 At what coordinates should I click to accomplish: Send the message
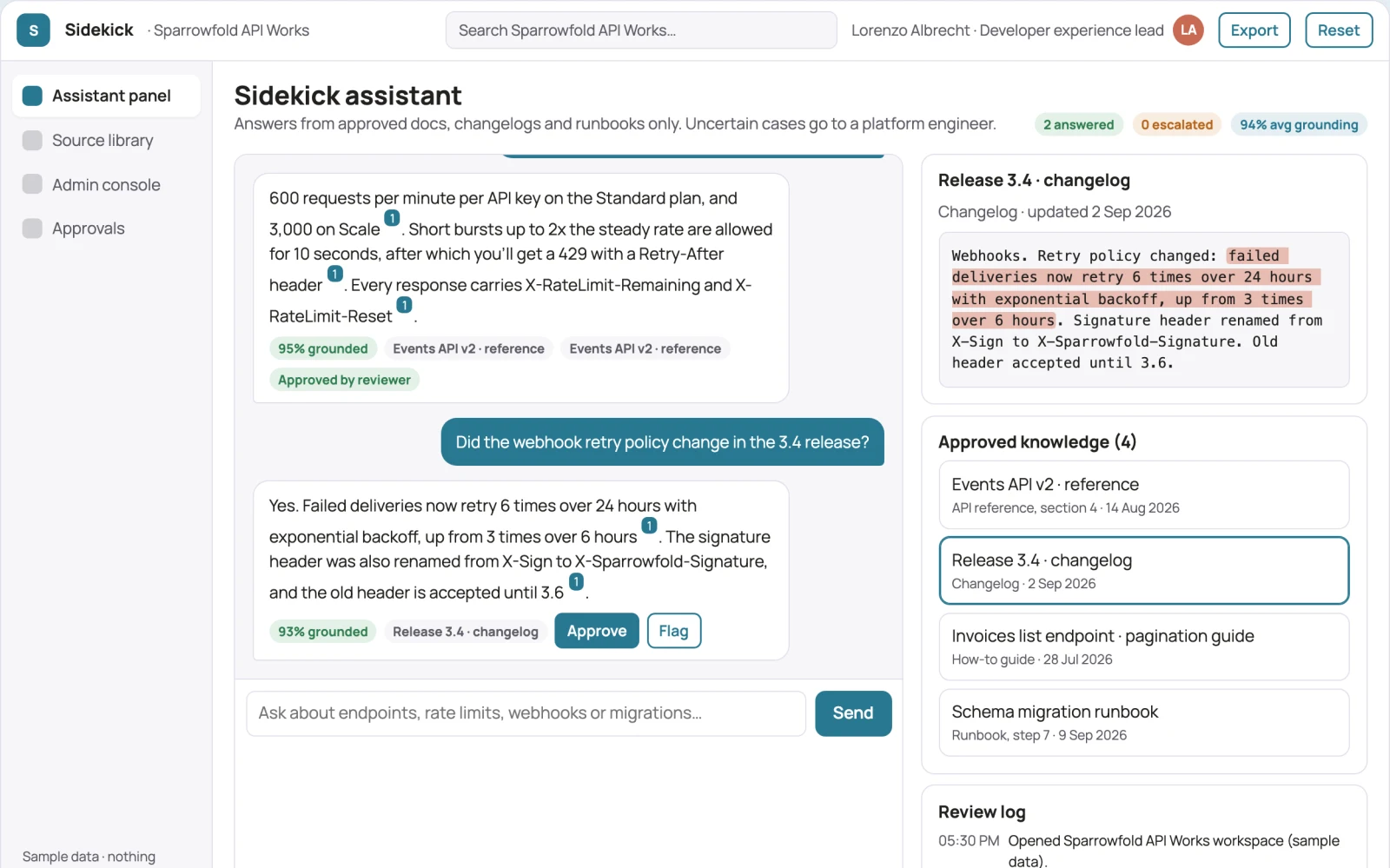(853, 713)
